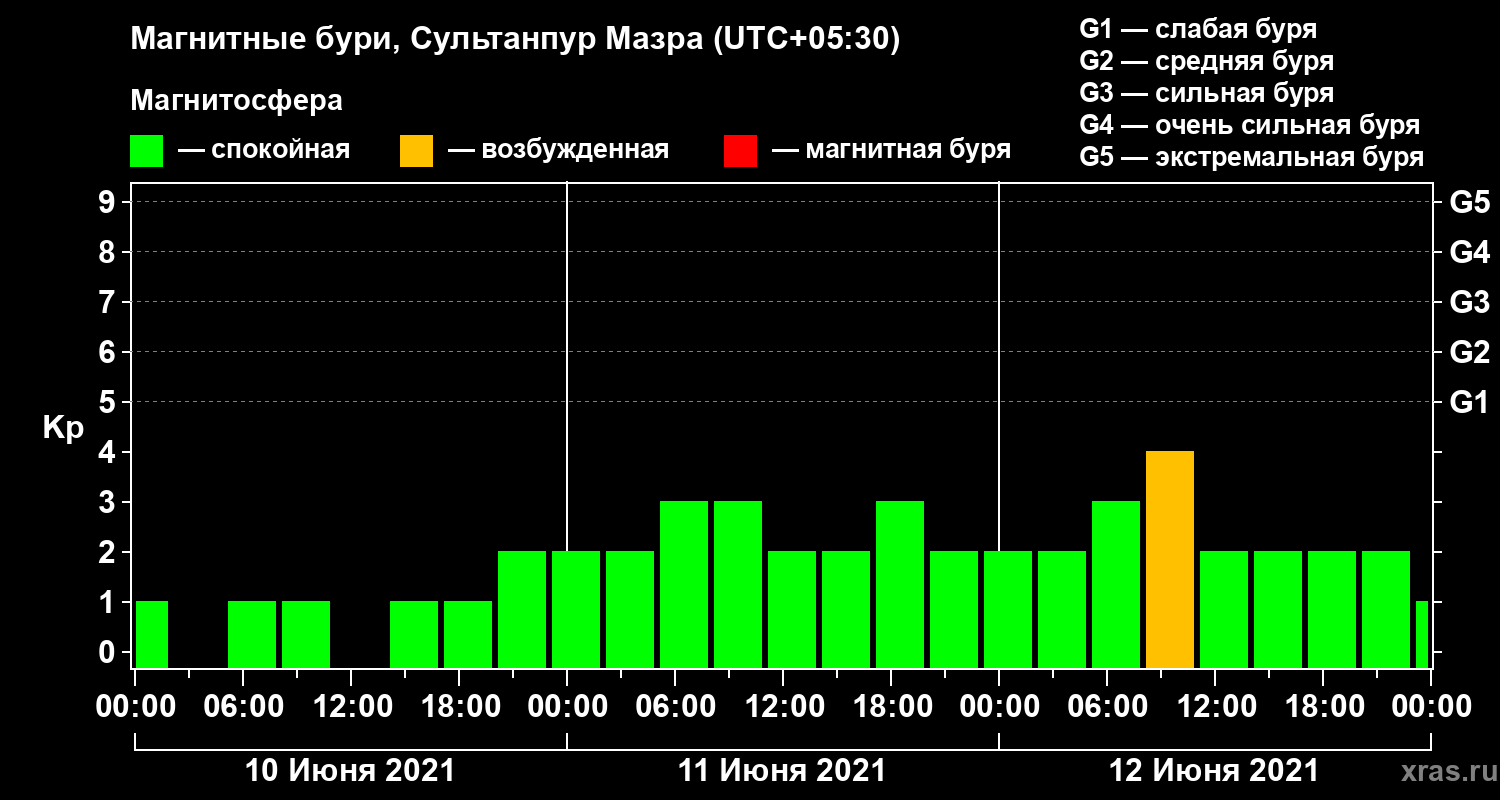1500x800 pixels.
Task: Click the '12 Июня 2021' date label
Action: click(1214, 771)
